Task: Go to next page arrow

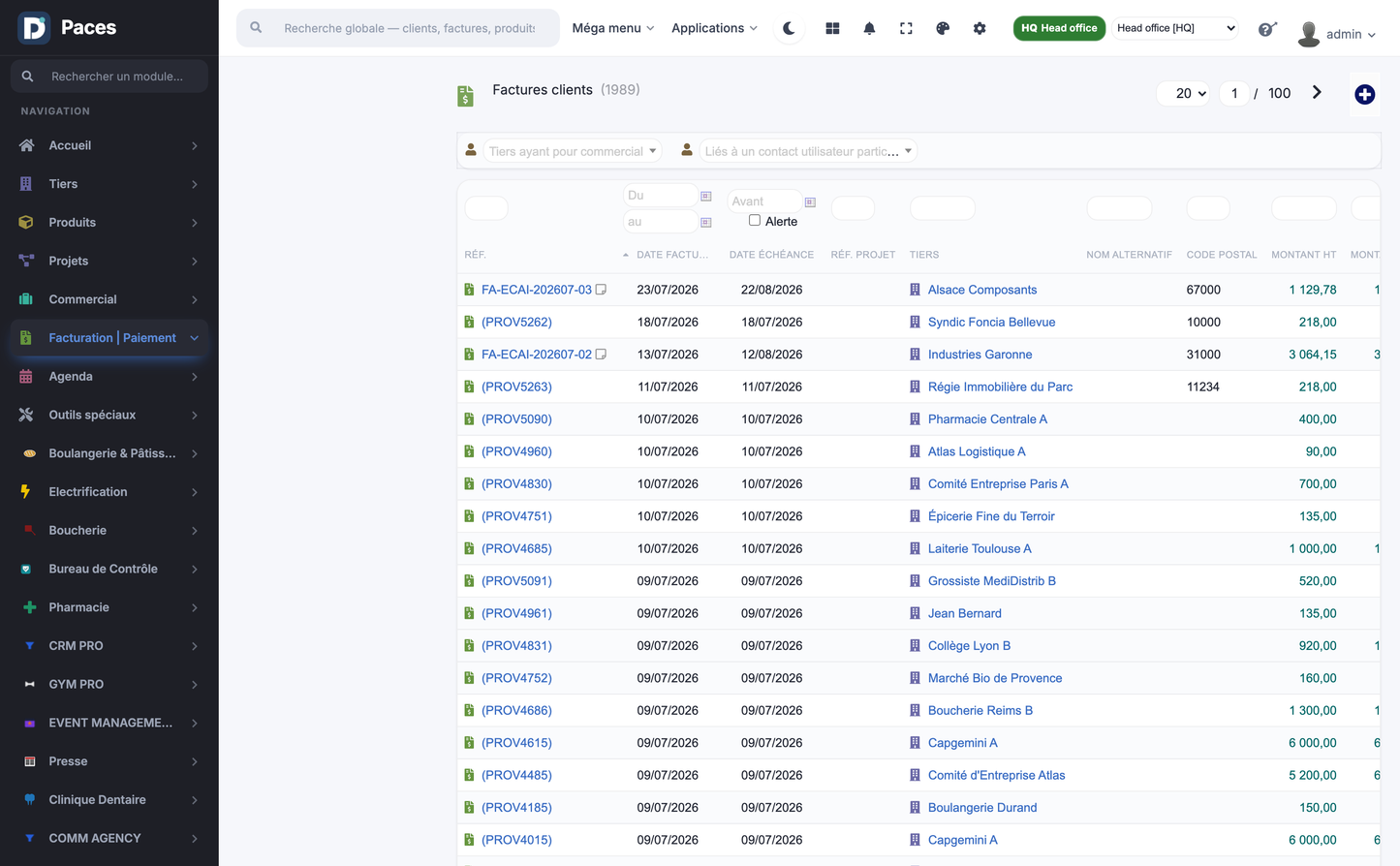Action: 1317,93
